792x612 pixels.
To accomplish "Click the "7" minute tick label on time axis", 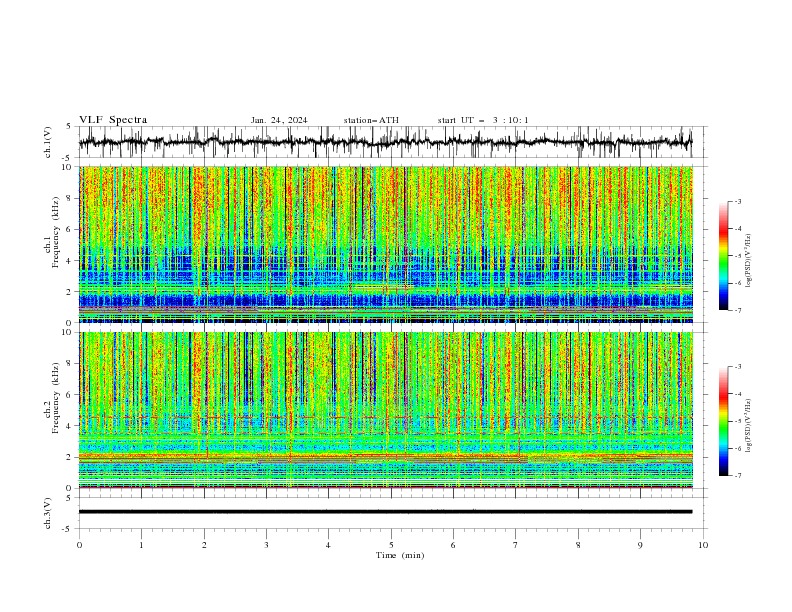I will [x=516, y=545].
